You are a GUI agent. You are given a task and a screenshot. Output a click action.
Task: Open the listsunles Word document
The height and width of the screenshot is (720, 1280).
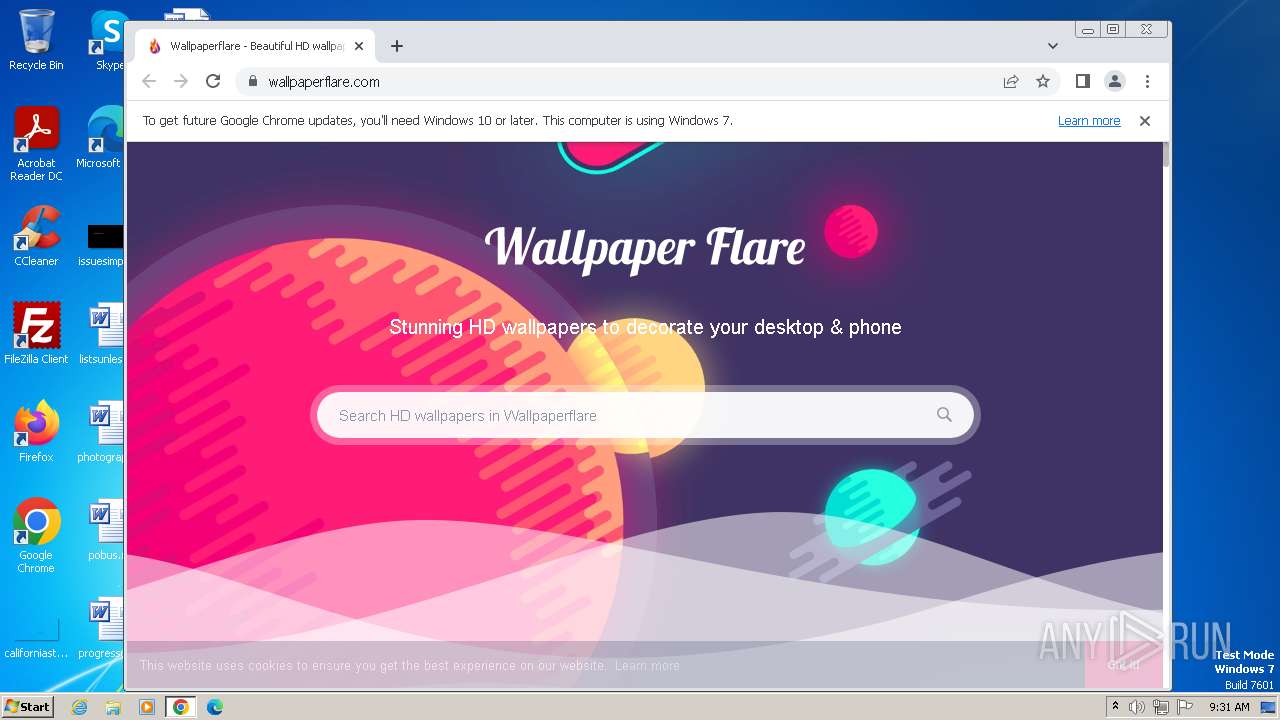click(x=103, y=333)
